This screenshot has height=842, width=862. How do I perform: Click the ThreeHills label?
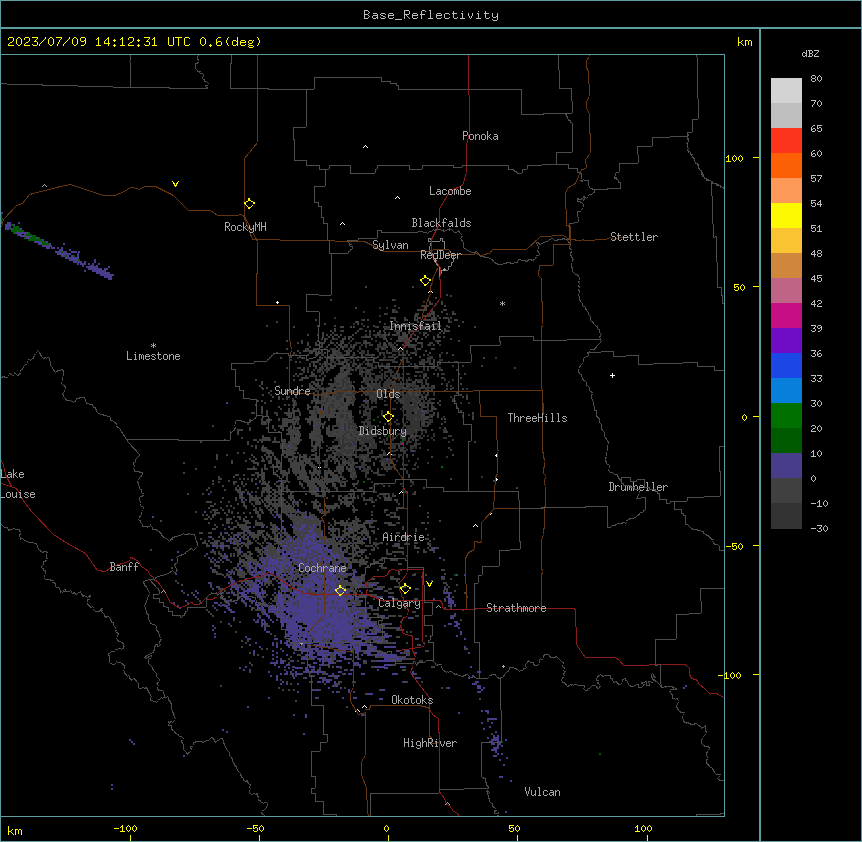point(537,418)
